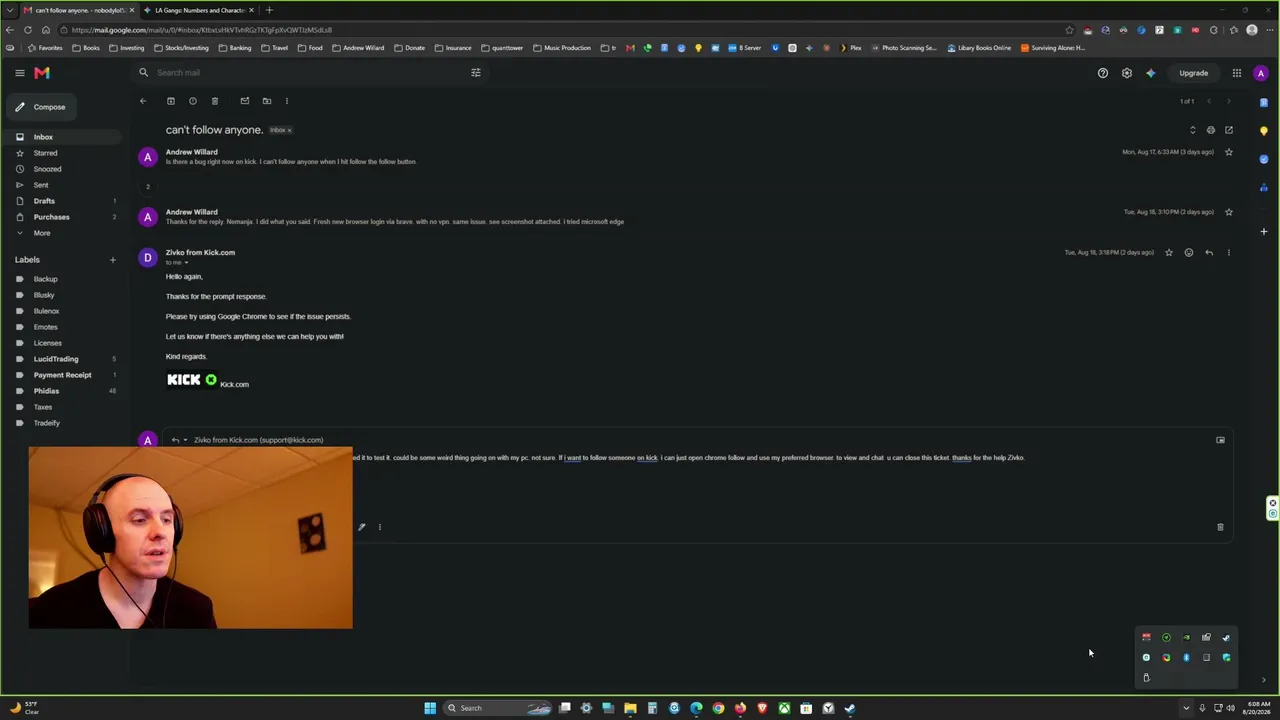This screenshot has width=1280, height=720.
Task: Go back to inbox arrow
Action: tap(143, 101)
